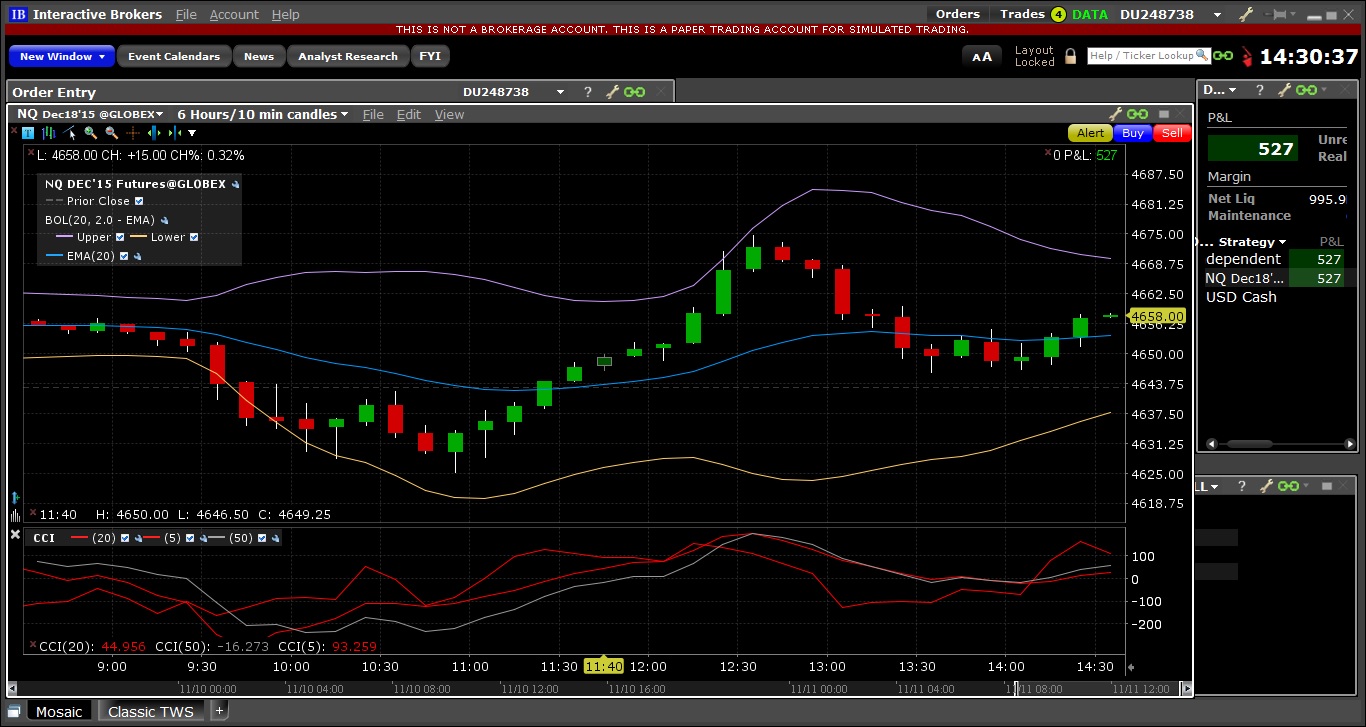1366x727 pixels.
Task: Select the candlestick chart type icon
Action: 48,133
